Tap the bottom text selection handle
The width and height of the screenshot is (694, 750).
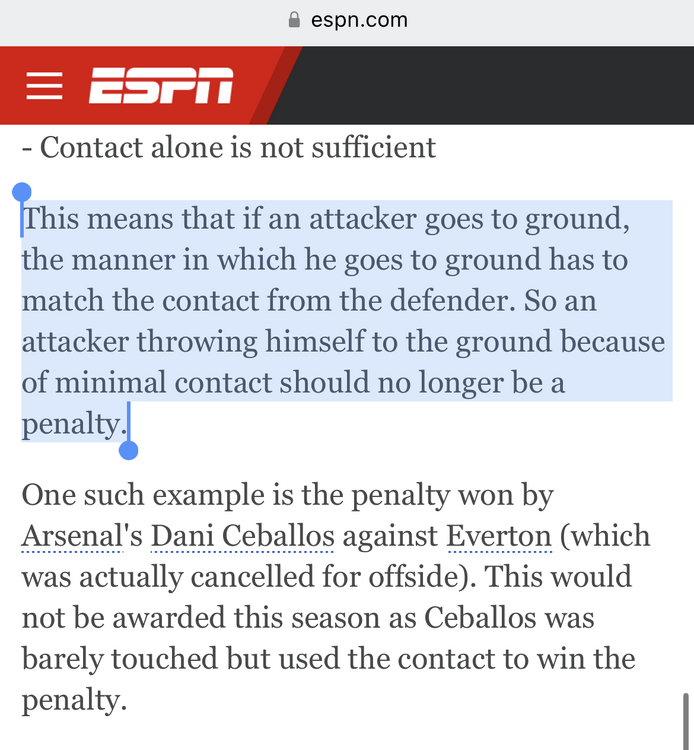point(128,450)
